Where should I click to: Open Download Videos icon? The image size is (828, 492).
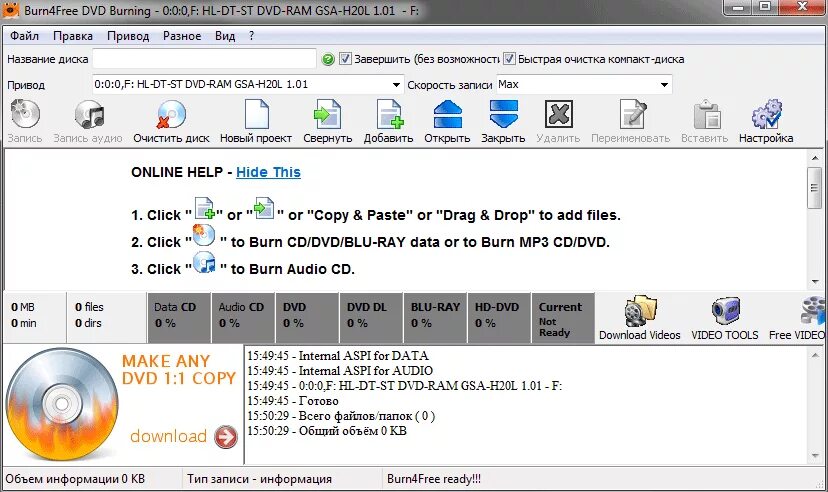pyautogui.click(x=639, y=311)
